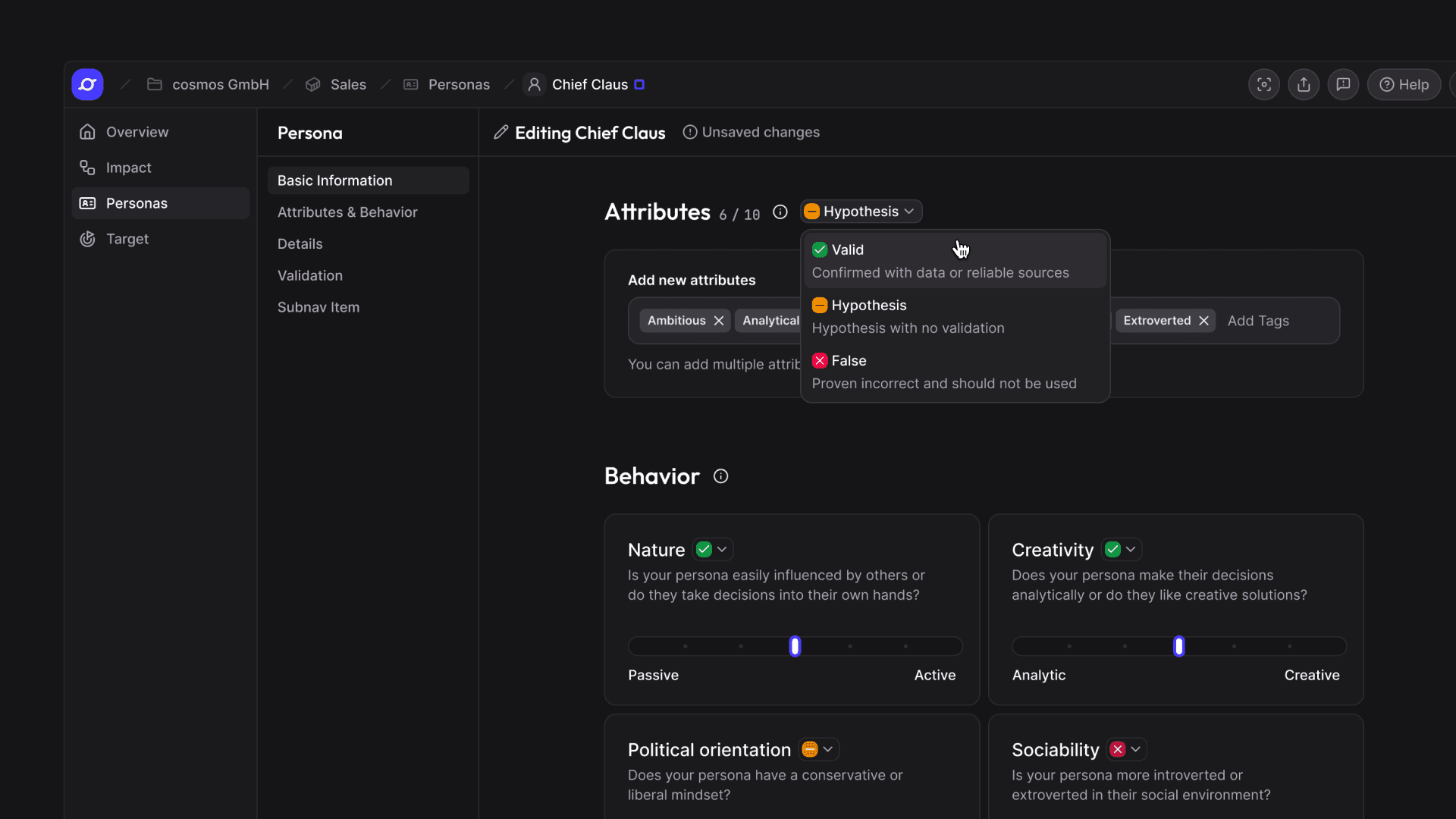Click the Target sidebar icon
The image size is (1456, 819).
(x=87, y=239)
